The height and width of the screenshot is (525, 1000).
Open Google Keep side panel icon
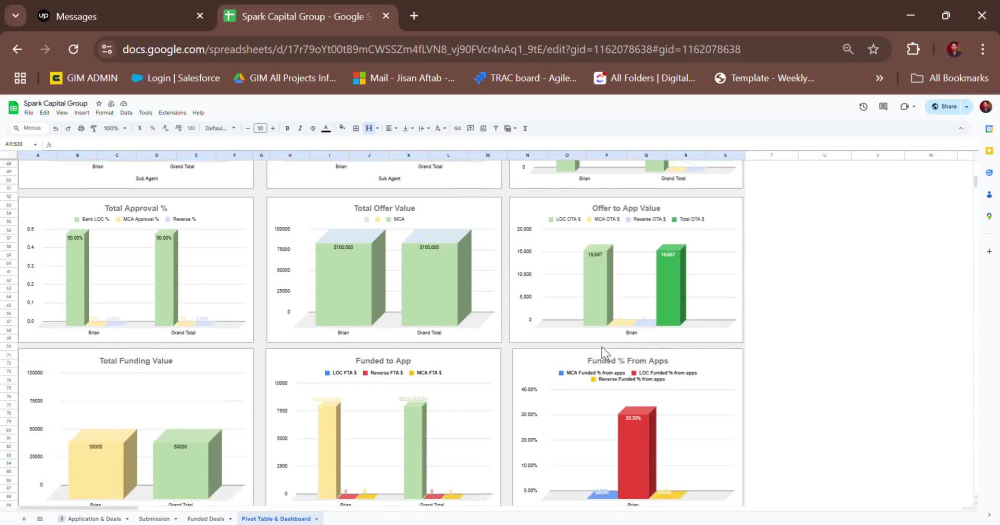click(989, 151)
